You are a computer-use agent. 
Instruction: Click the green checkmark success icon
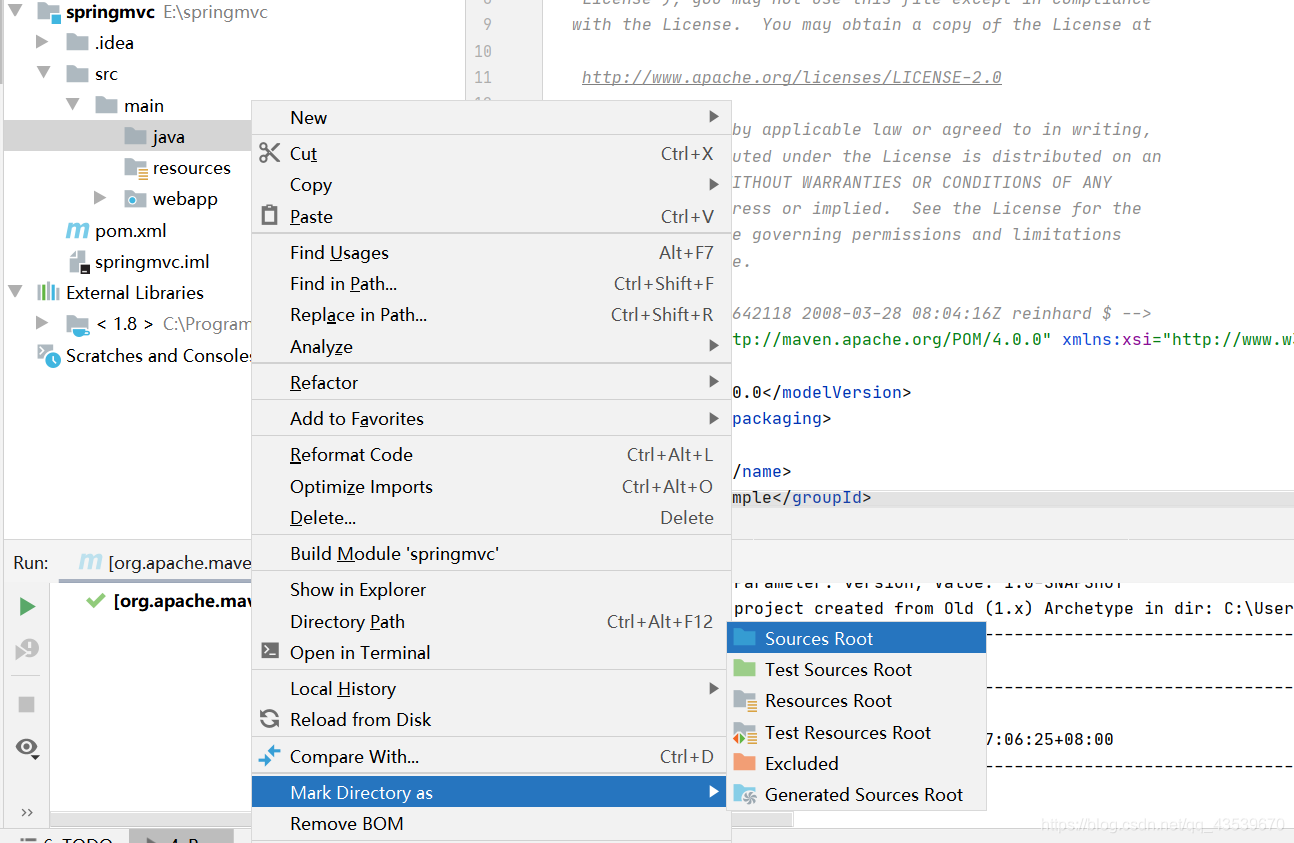(x=96, y=601)
